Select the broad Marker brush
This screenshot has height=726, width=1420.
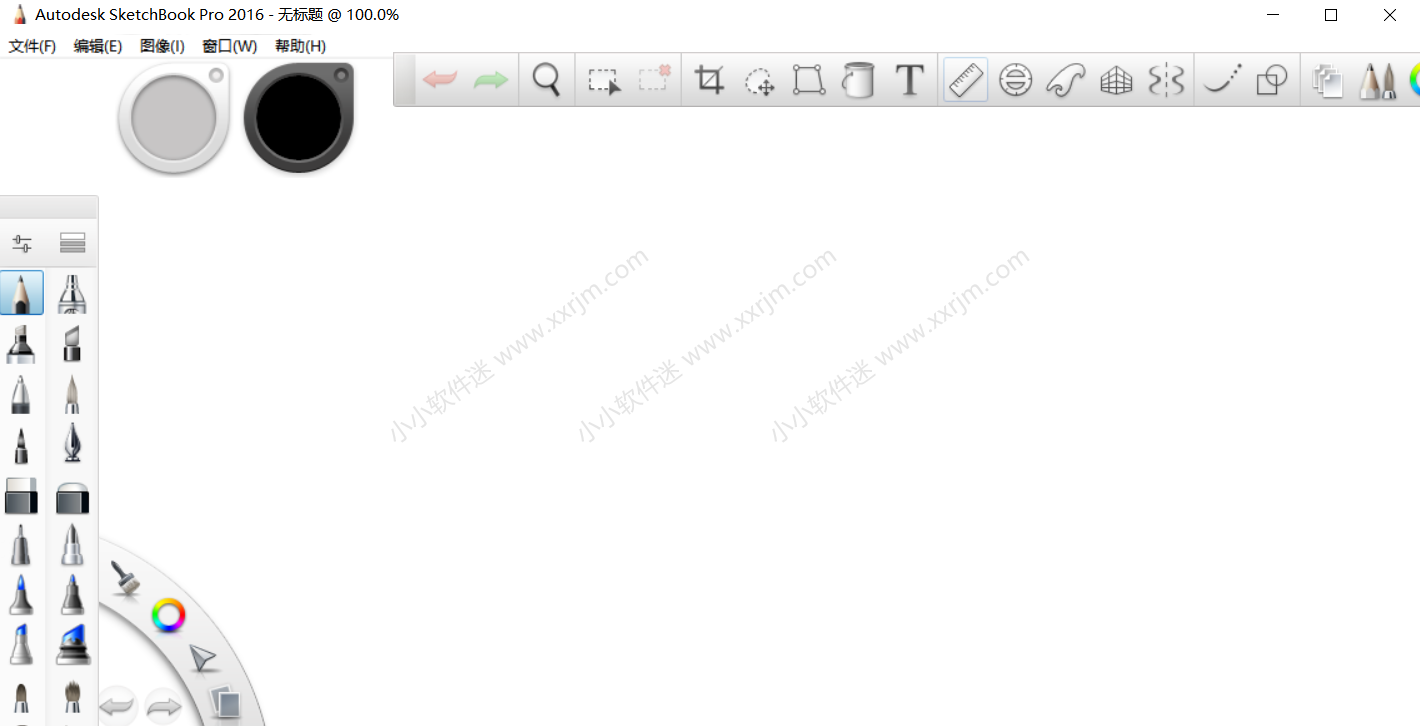[x=21, y=343]
